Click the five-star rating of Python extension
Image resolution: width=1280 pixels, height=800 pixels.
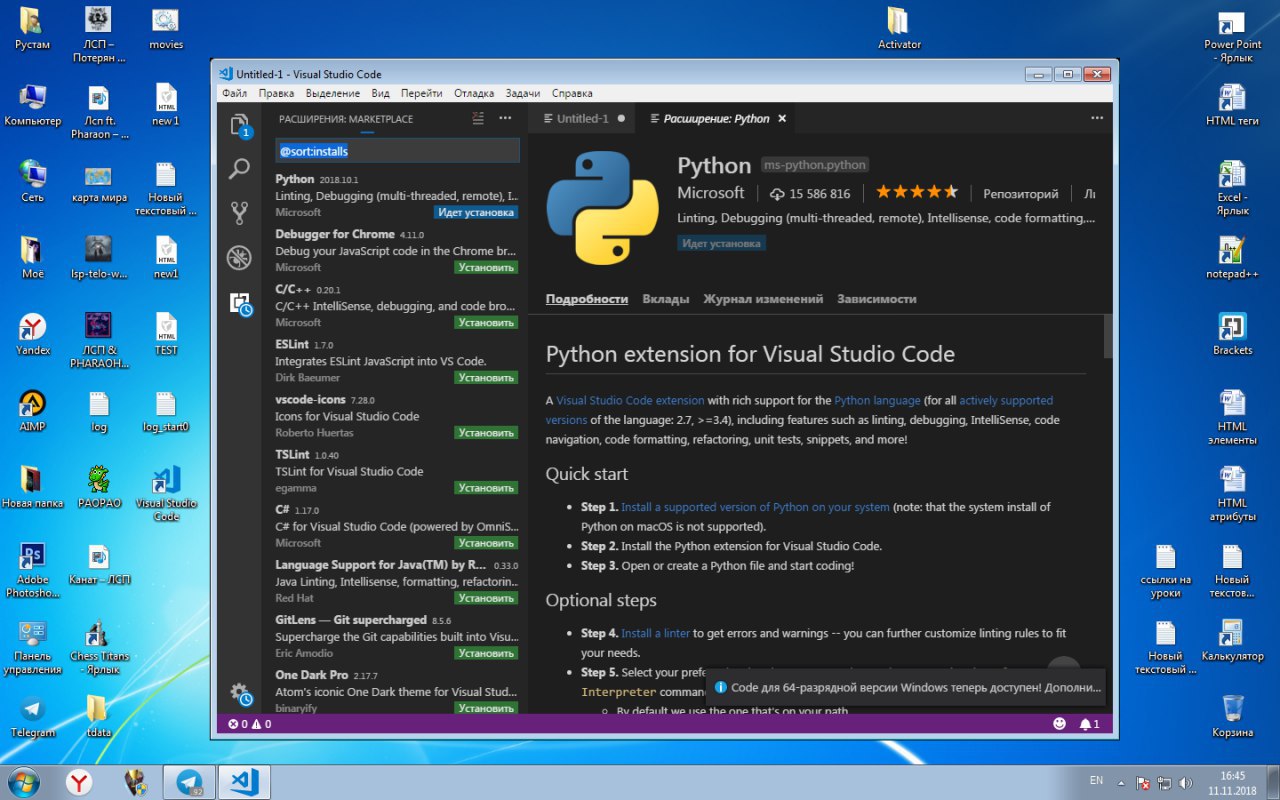pyautogui.click(x=917, y=192)
